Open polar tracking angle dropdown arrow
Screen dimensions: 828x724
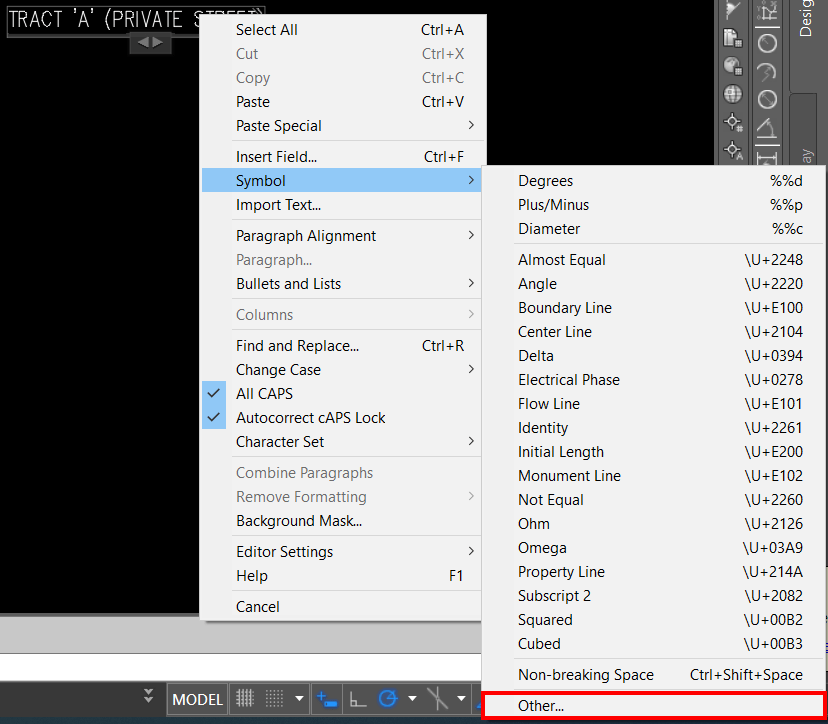click(412, 698)
